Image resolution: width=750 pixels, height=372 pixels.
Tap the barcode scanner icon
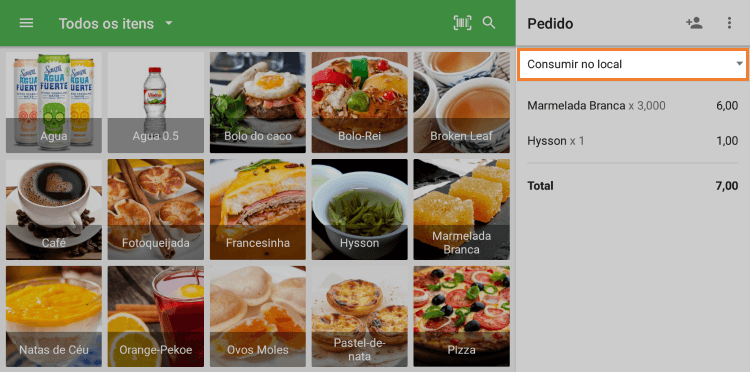click(462, 23)
